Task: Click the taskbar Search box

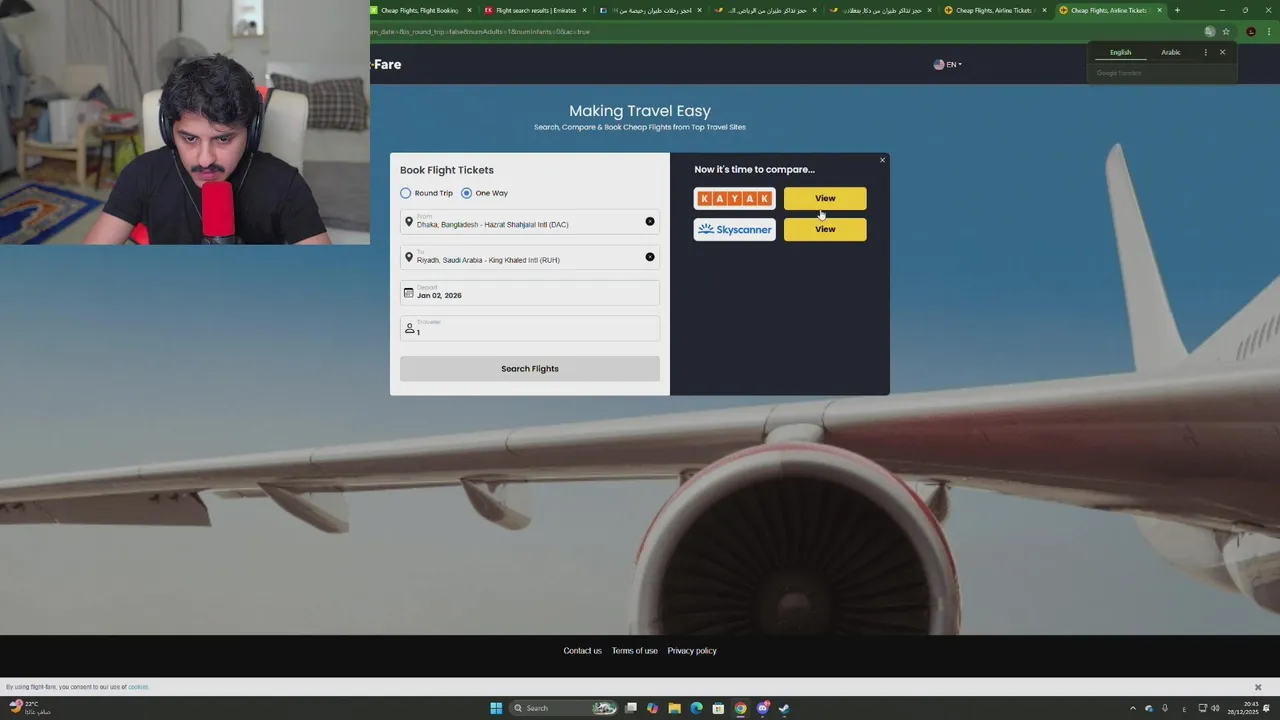Action: pyautogui.click(x=562, y=708)
